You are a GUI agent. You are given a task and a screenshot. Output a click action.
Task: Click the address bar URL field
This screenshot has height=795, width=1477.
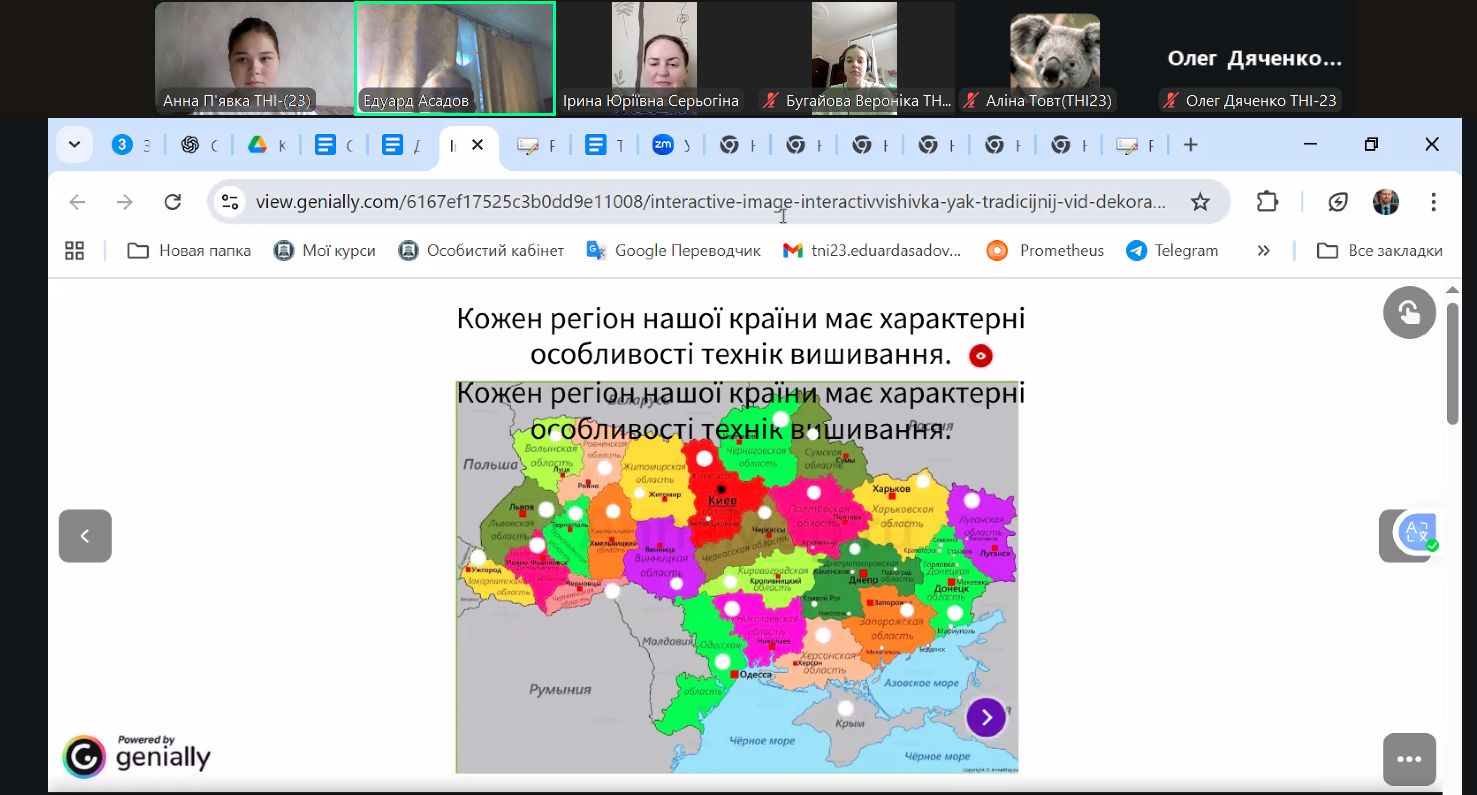pyautogui.click(x=710, y=202)
